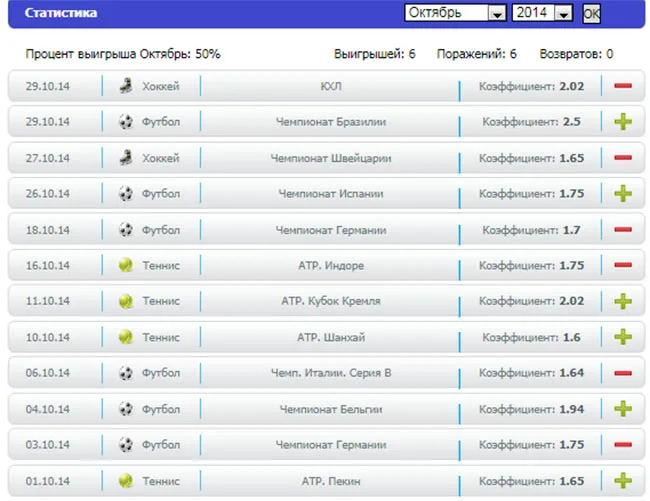Select the Чемпионат Бразилии league text

[331, 122]
